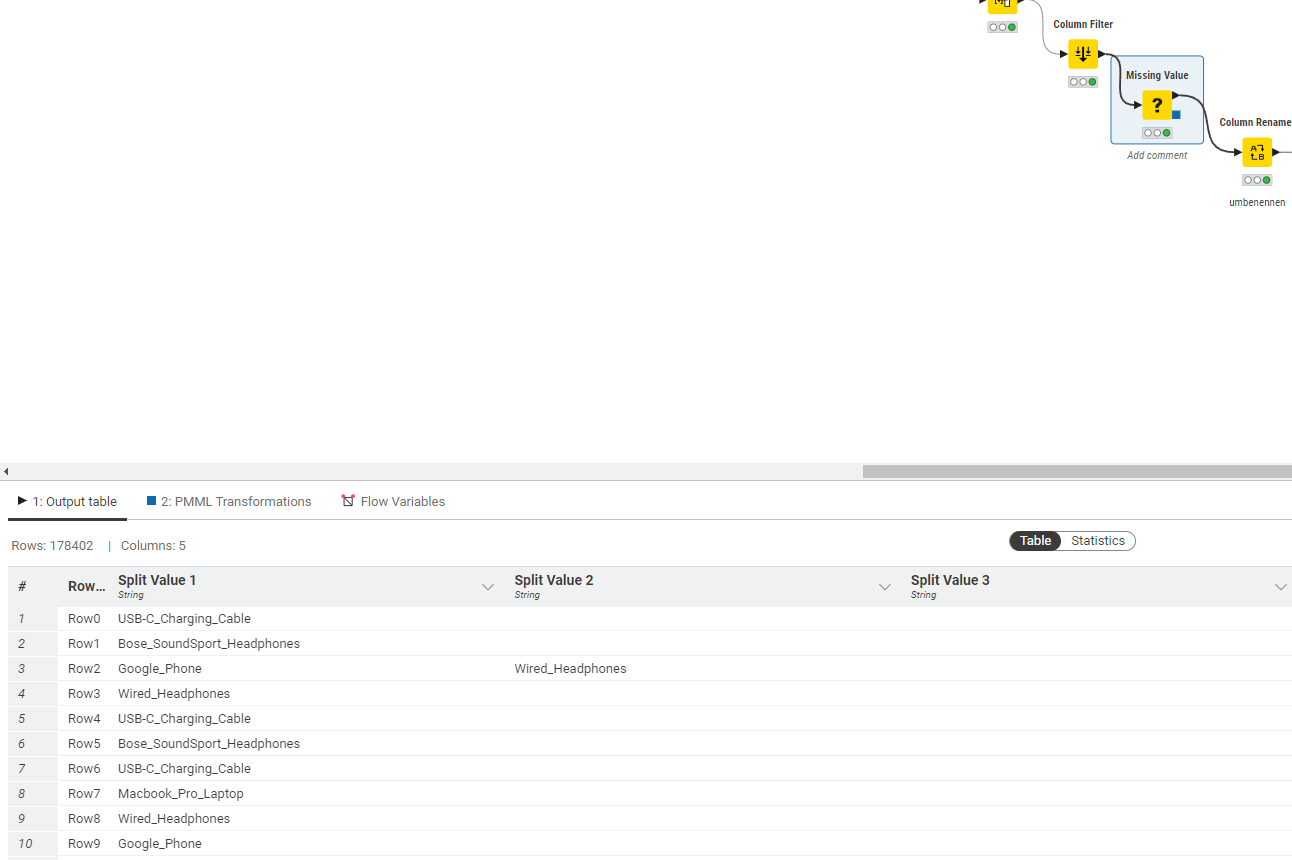This screenshot has height=860, width=1292.
Task: Click the Column Filter node label
Action: click(1083, 24)
